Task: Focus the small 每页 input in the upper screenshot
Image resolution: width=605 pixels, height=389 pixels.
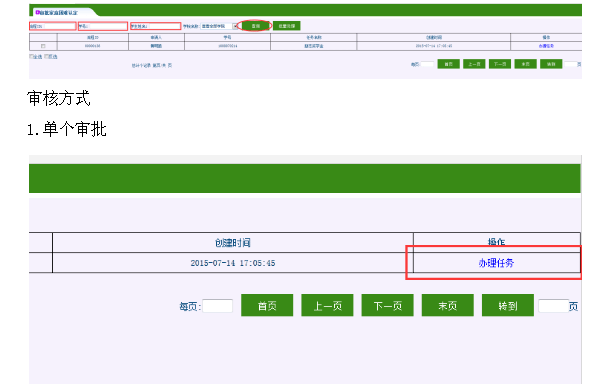Action: point(428,64)
